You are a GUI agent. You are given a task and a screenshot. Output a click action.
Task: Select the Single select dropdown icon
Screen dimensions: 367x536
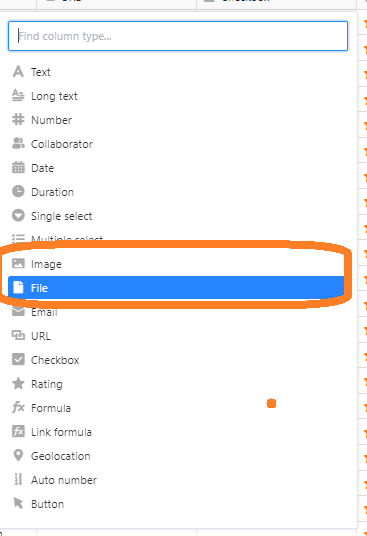(x=18, y=215)
